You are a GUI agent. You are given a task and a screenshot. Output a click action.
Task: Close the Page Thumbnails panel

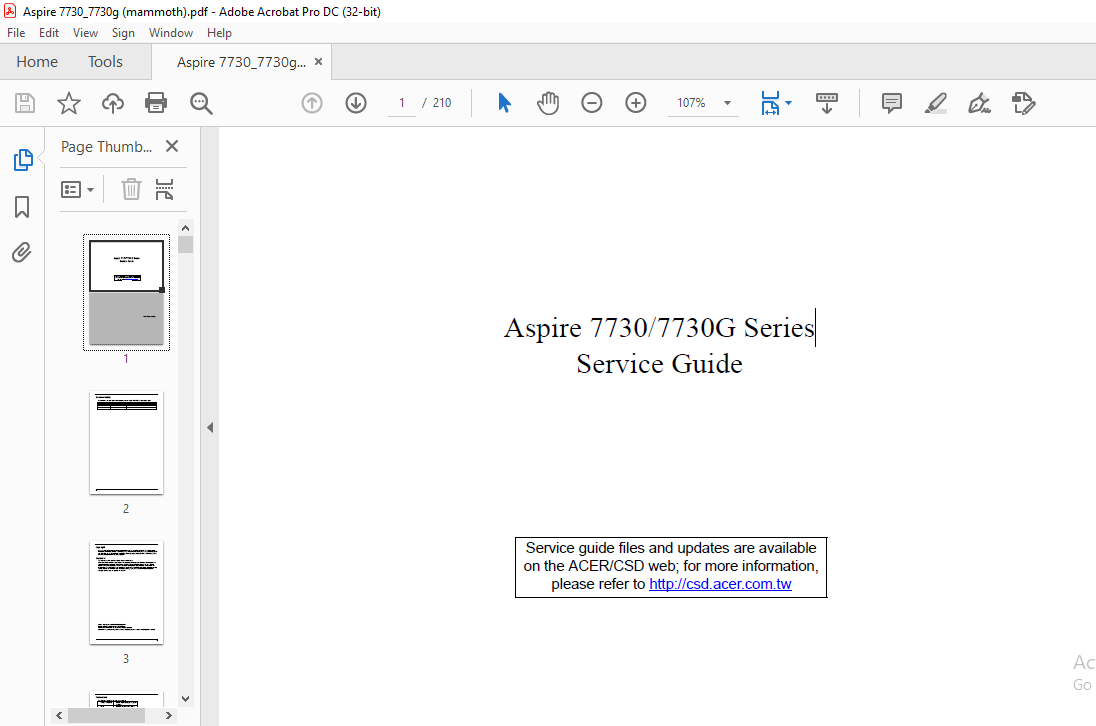[172, 146]
